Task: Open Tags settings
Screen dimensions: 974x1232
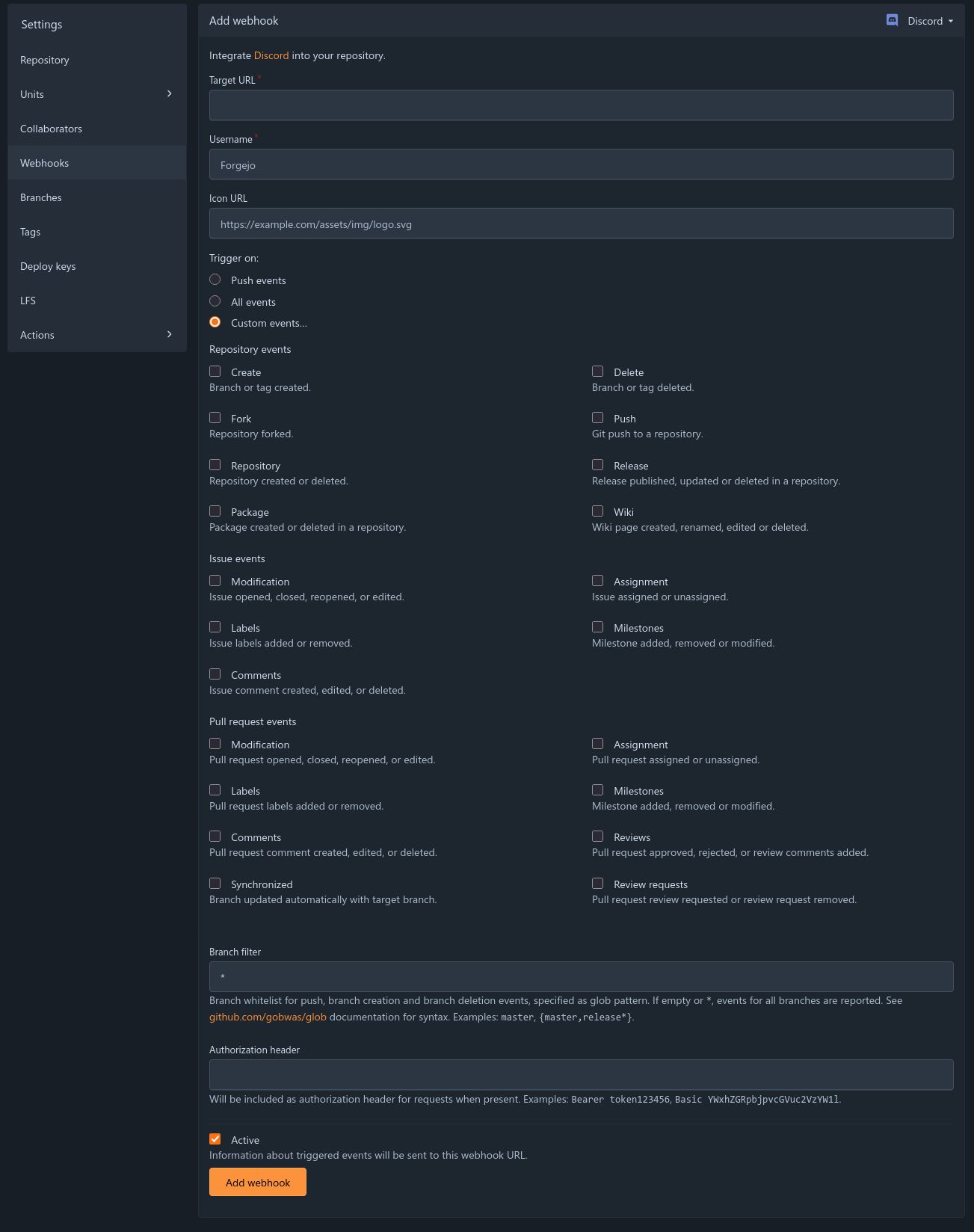Action: [97, 232]
